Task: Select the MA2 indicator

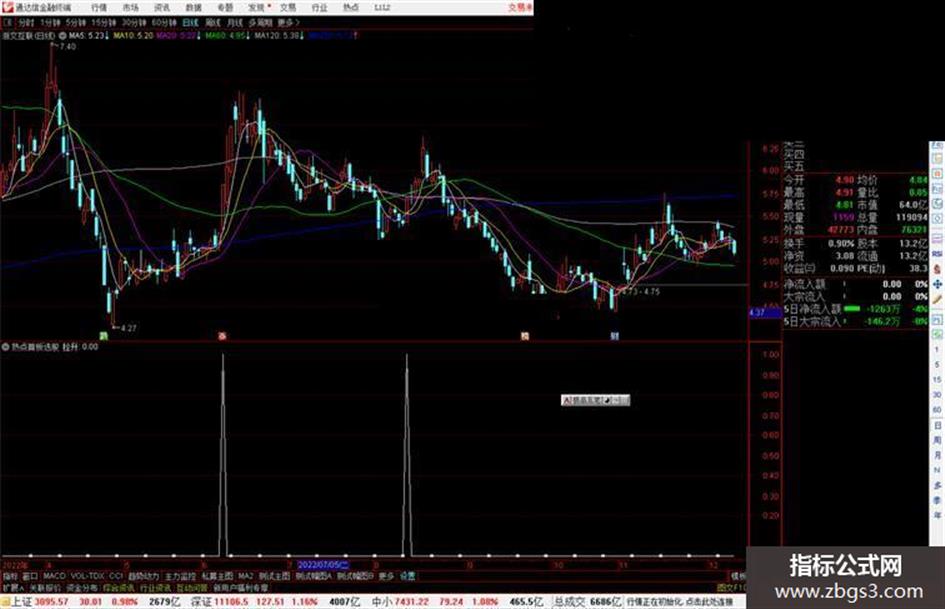Action: click(x=245, y=576)
